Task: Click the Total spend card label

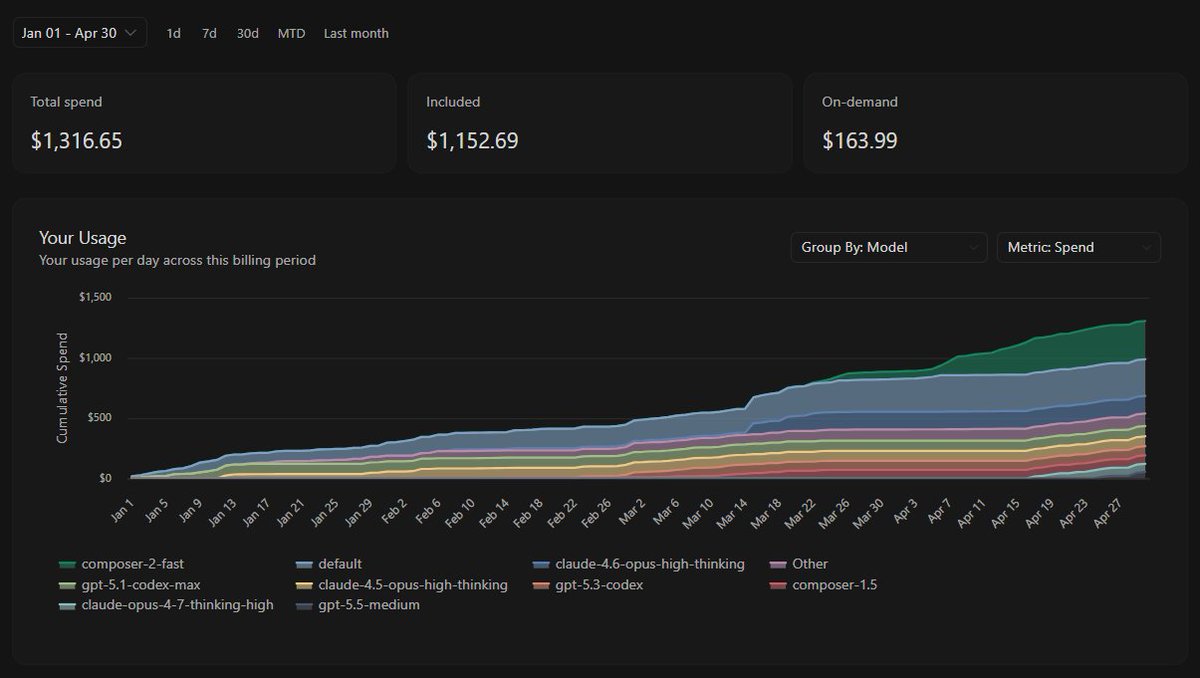Action: (66, 102)
